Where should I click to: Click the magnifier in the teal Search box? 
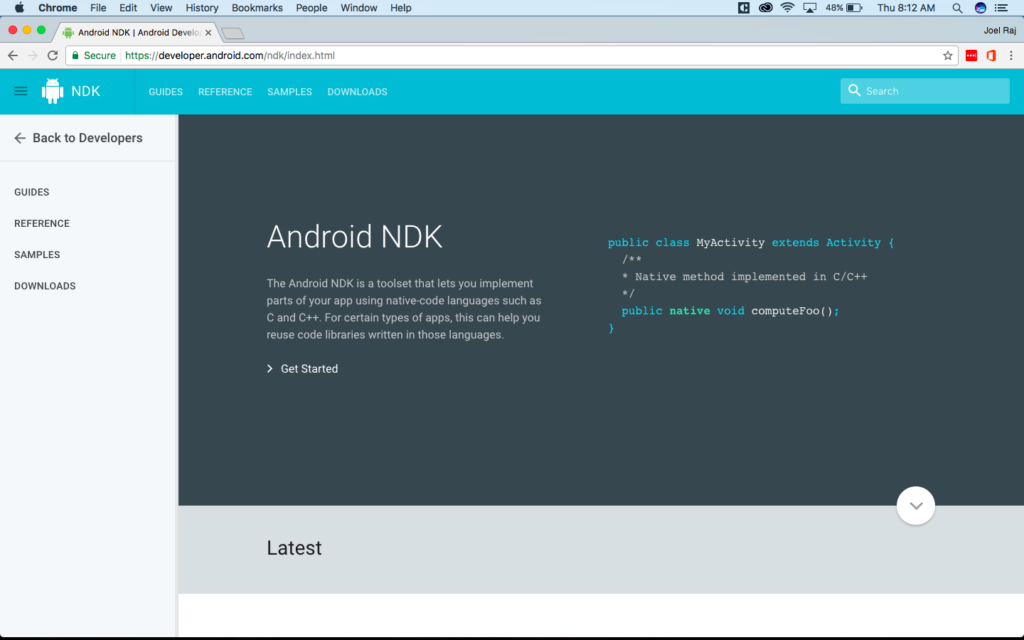coord(854,90)
